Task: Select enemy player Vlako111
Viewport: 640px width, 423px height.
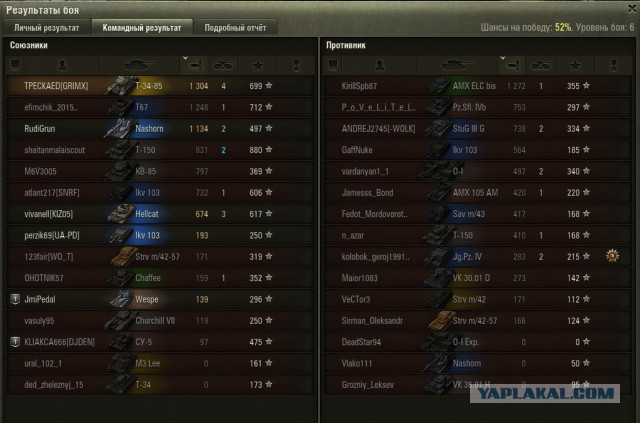Action: click(x=357, y=363)
